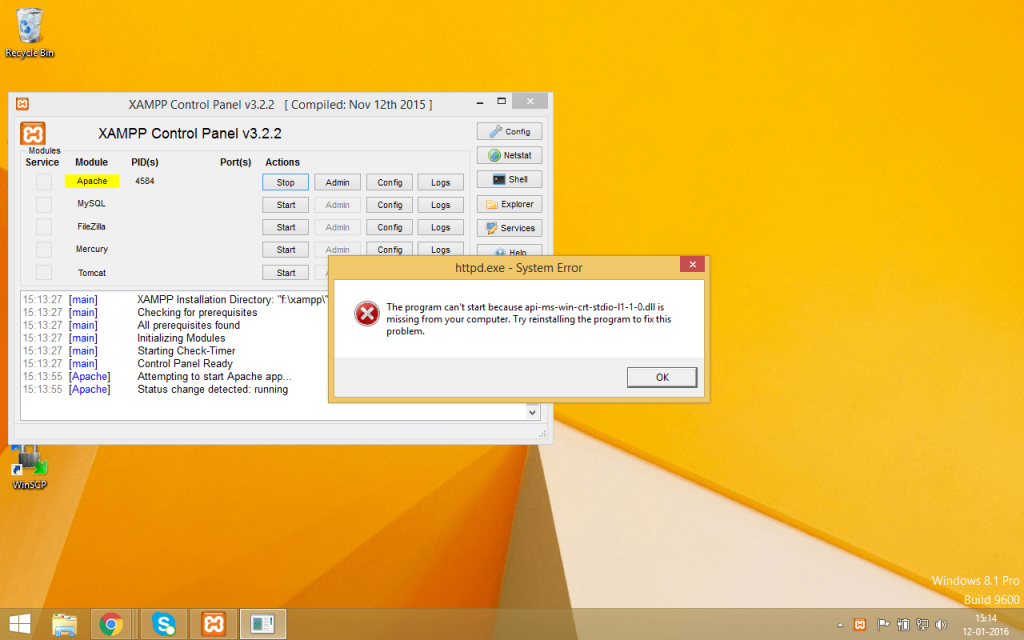Open XAMPP Config with the wrench icon
This screenshot has width=1024, height=640.
(509, 131)
